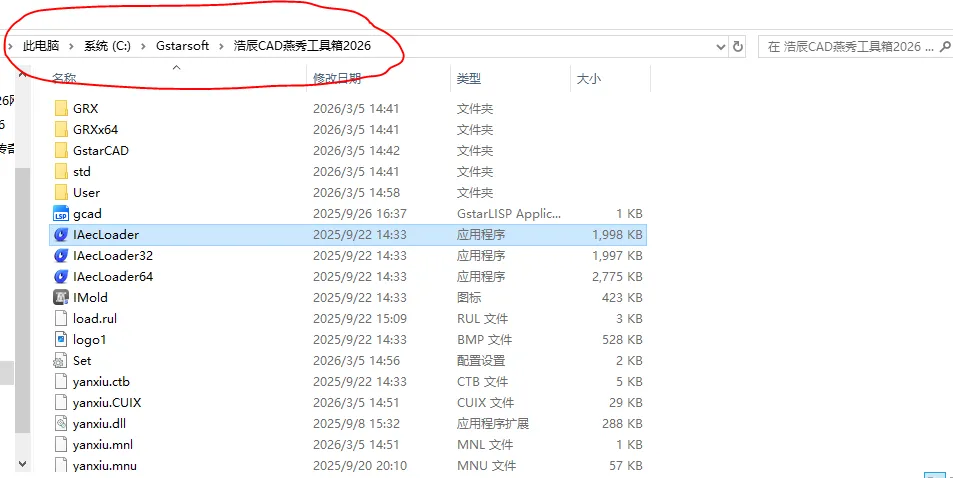This screenshot has width=953, height=478.
Task: Select the Set configuration file icon
Action: [x=60, y=361]
